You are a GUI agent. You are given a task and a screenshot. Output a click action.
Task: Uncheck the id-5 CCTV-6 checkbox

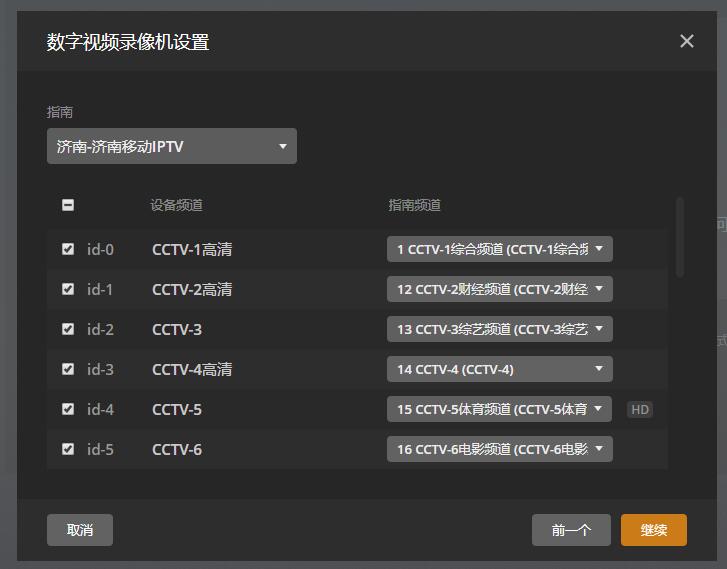pyautogui.click(x=68, y=449)
